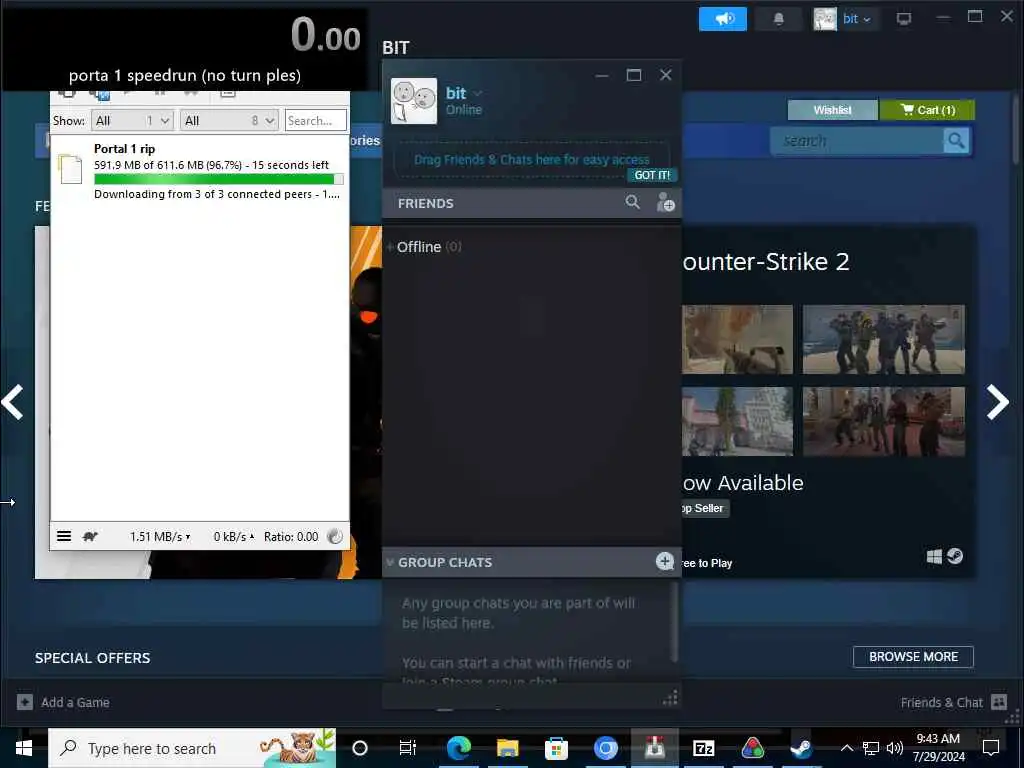Open the Steam notifications bell

tap(778, 19)
